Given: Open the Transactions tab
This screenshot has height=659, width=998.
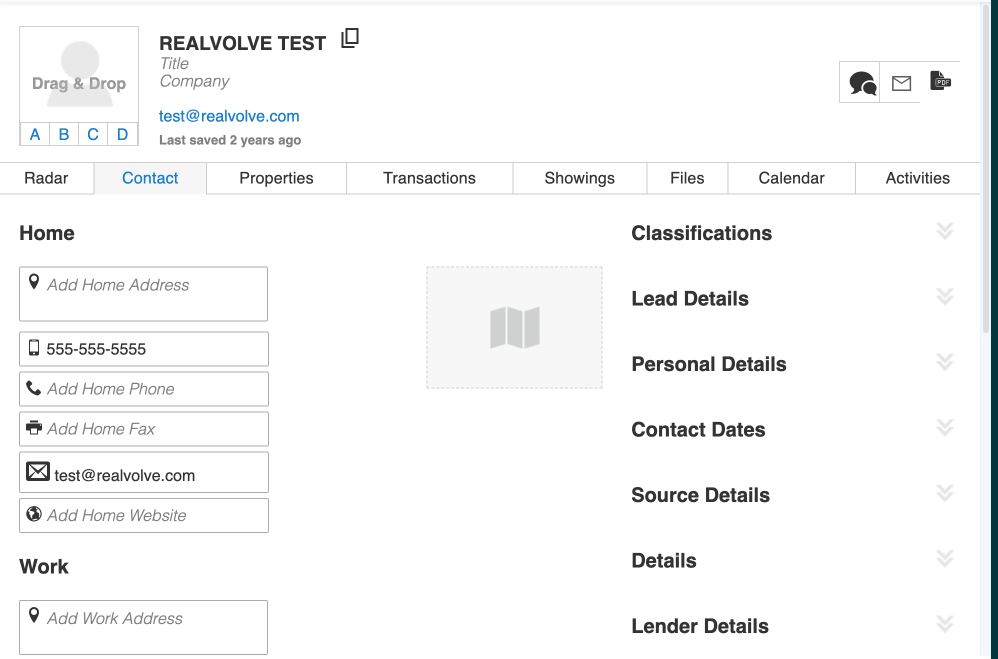Looking at the screenshot, I should click(x=429, y=178).
